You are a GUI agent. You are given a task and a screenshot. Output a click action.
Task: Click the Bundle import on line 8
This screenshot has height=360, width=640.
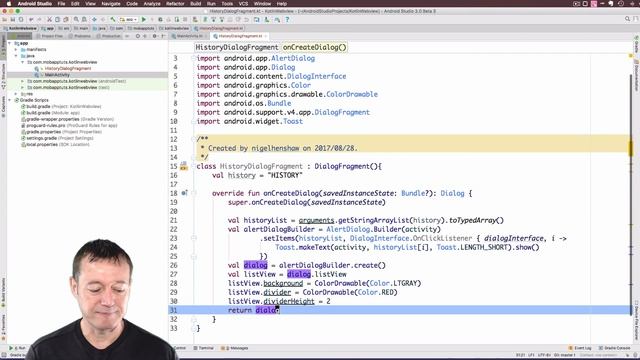point(279,103)
